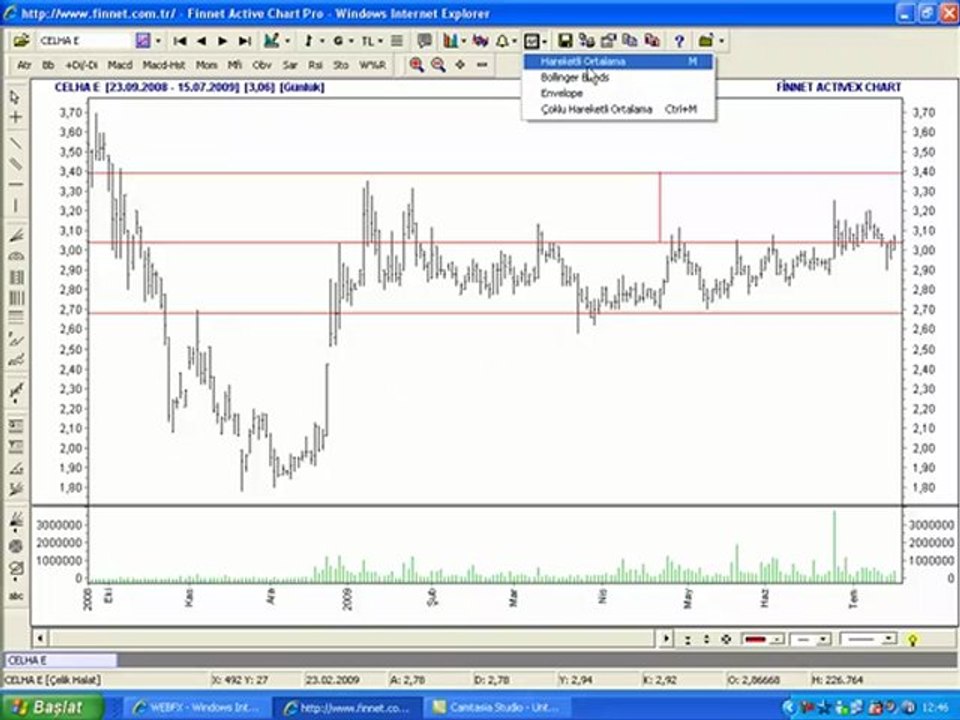The image size is (960, 720).
Task: Add the Macd-Hist indicator
Action: tap(164, 64)
